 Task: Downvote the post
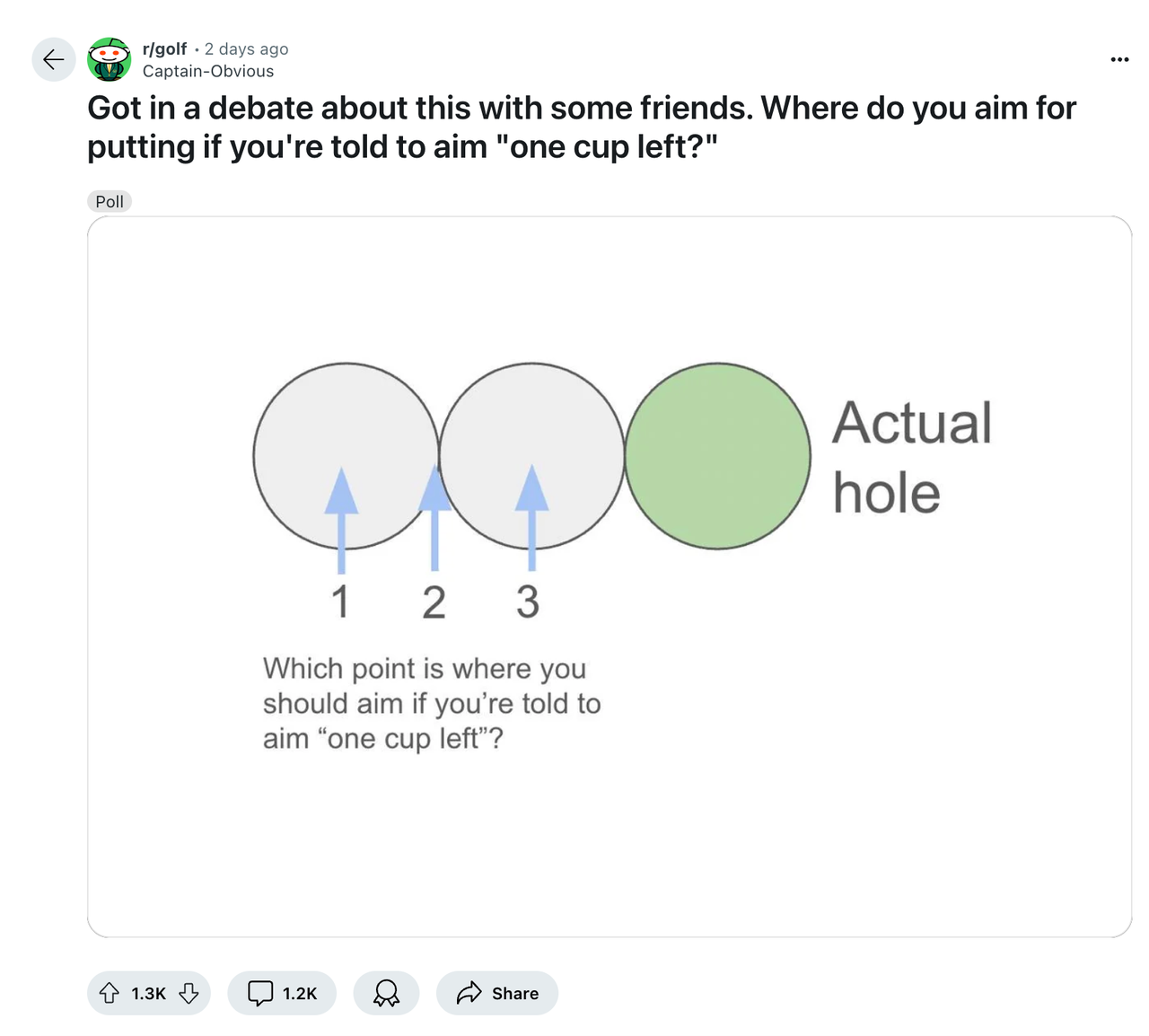point(189,993)
